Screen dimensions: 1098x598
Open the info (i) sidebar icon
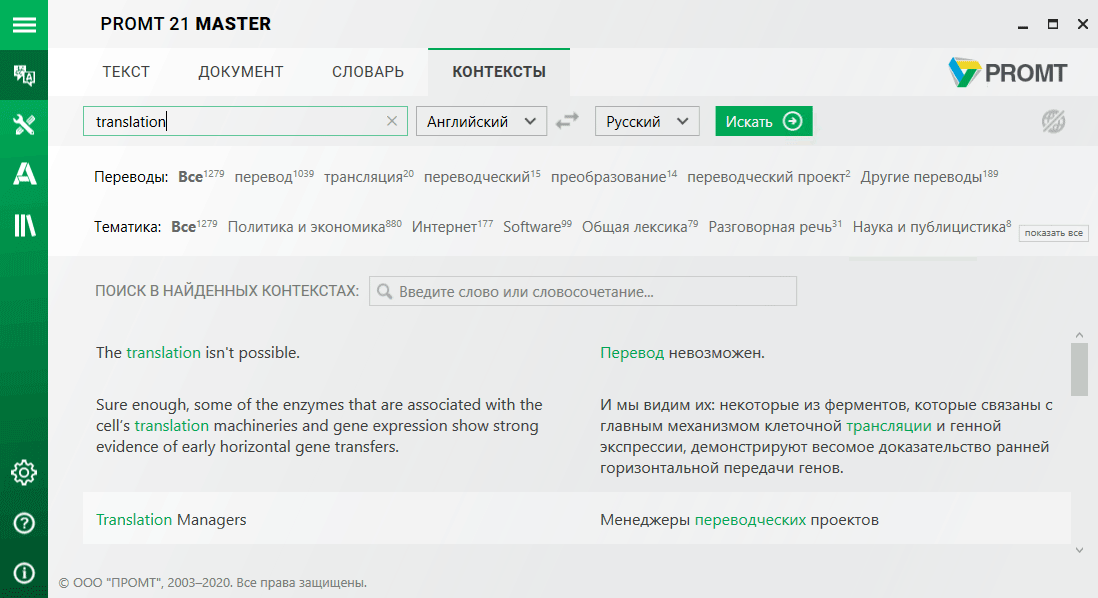(24, 573)
